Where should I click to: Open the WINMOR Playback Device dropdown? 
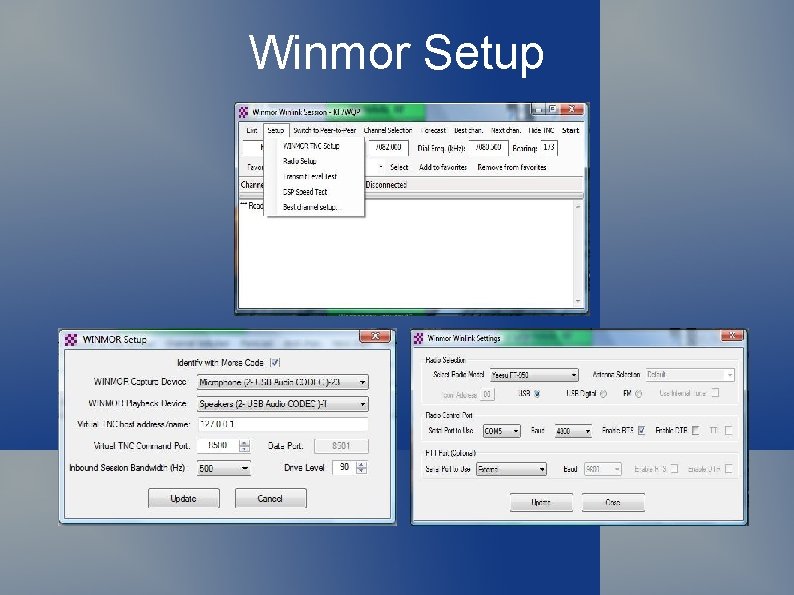363,404
